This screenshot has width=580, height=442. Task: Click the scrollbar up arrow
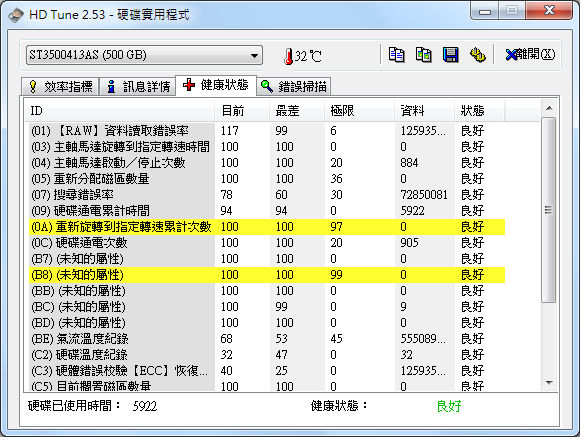(549, 108)
